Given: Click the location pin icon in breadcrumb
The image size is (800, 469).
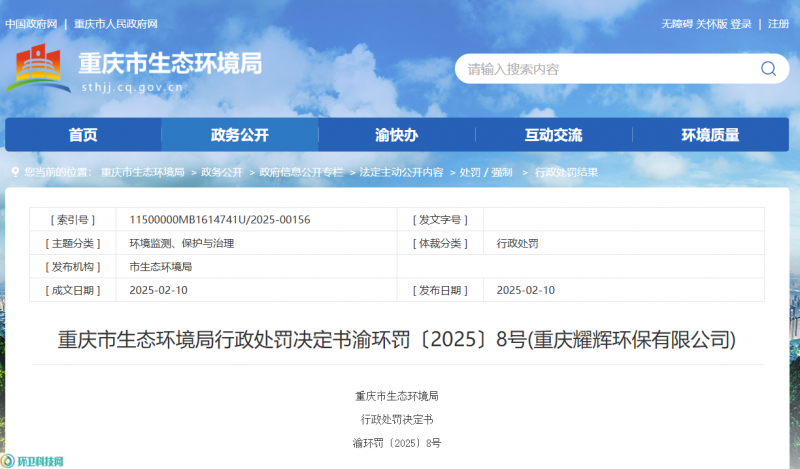Looking at the screenshot, I should tap(15, 172).
